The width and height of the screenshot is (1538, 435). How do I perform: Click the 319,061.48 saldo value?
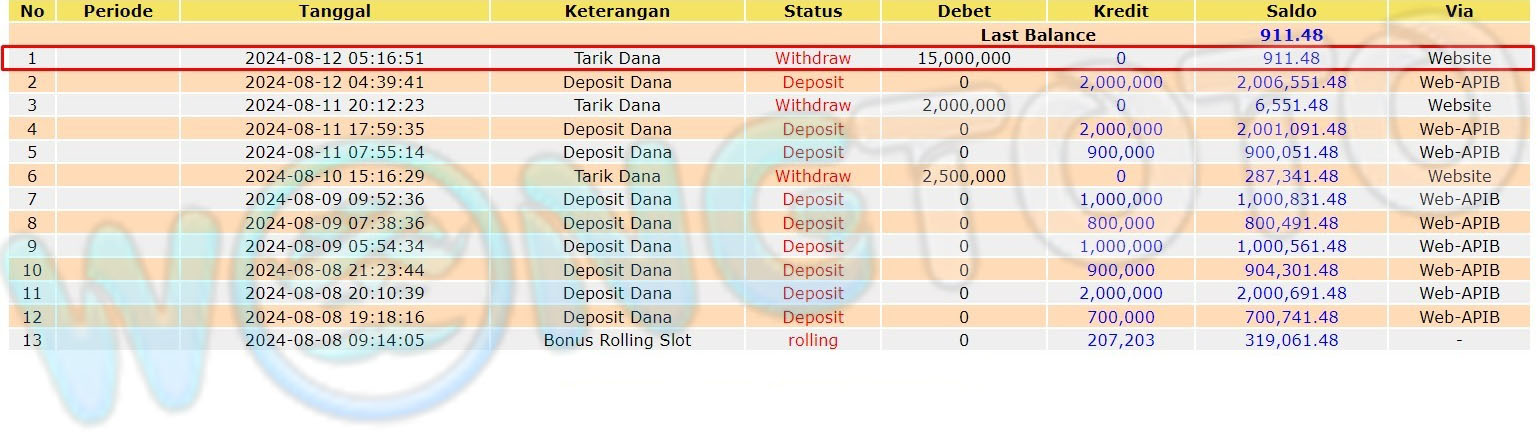pyautogui.click(x=1291, y=340)
